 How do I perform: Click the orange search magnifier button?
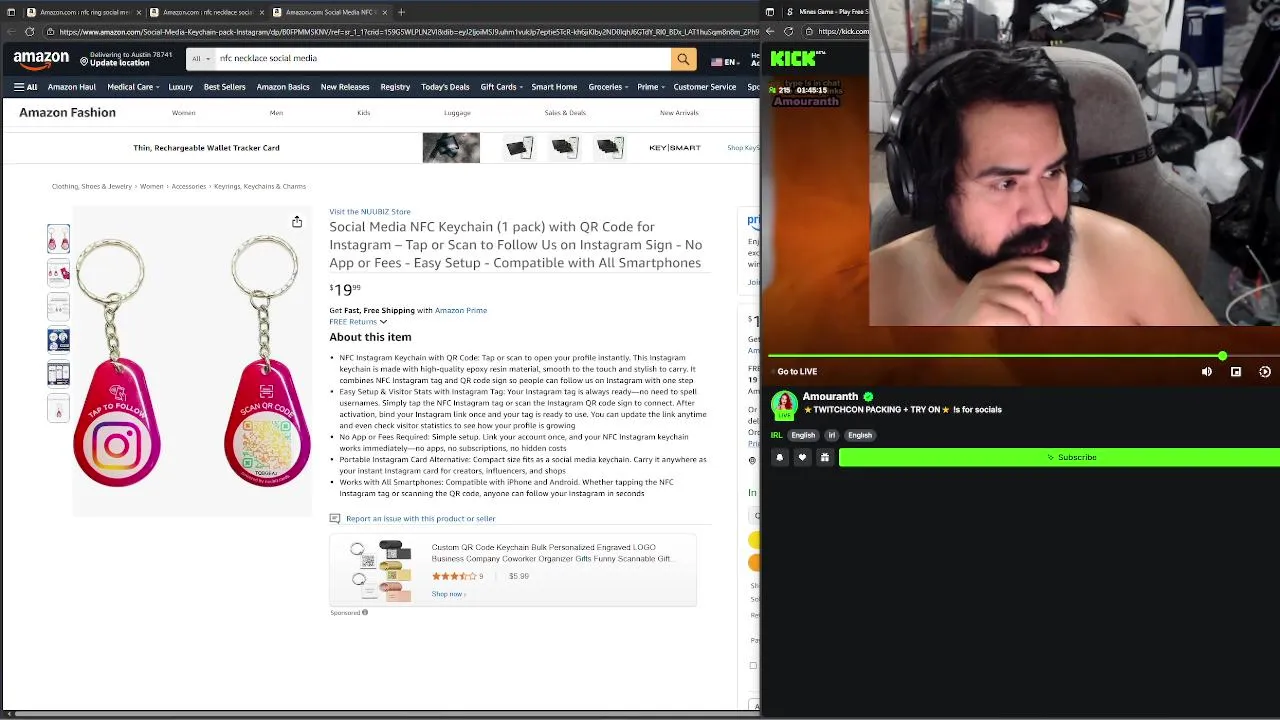[x=683, y=59]
